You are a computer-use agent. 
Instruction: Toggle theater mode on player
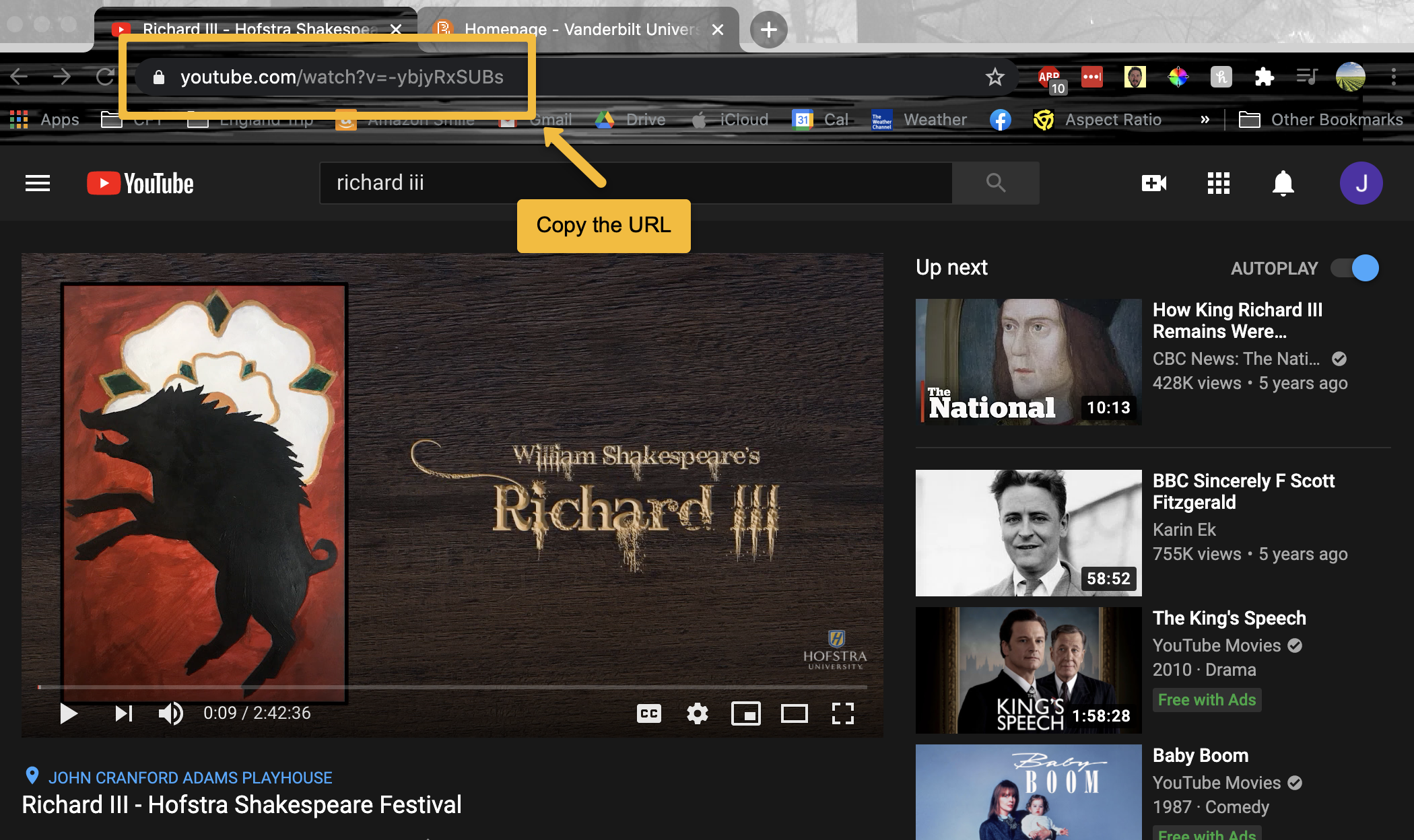coord(795,713)
